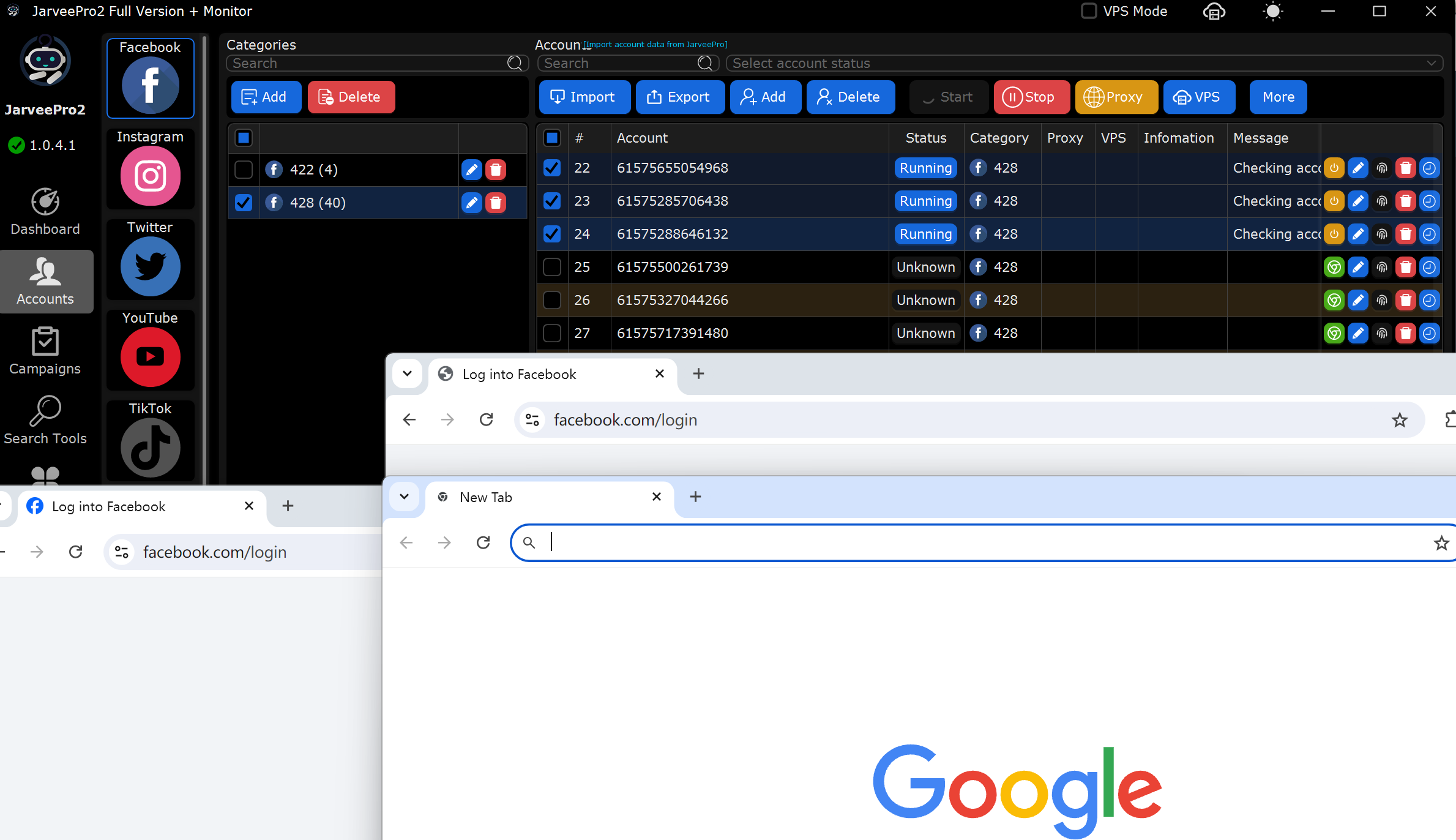Select the Twitter platform tile
This screenshot has height=840, width=1456.
click(151, 259)
